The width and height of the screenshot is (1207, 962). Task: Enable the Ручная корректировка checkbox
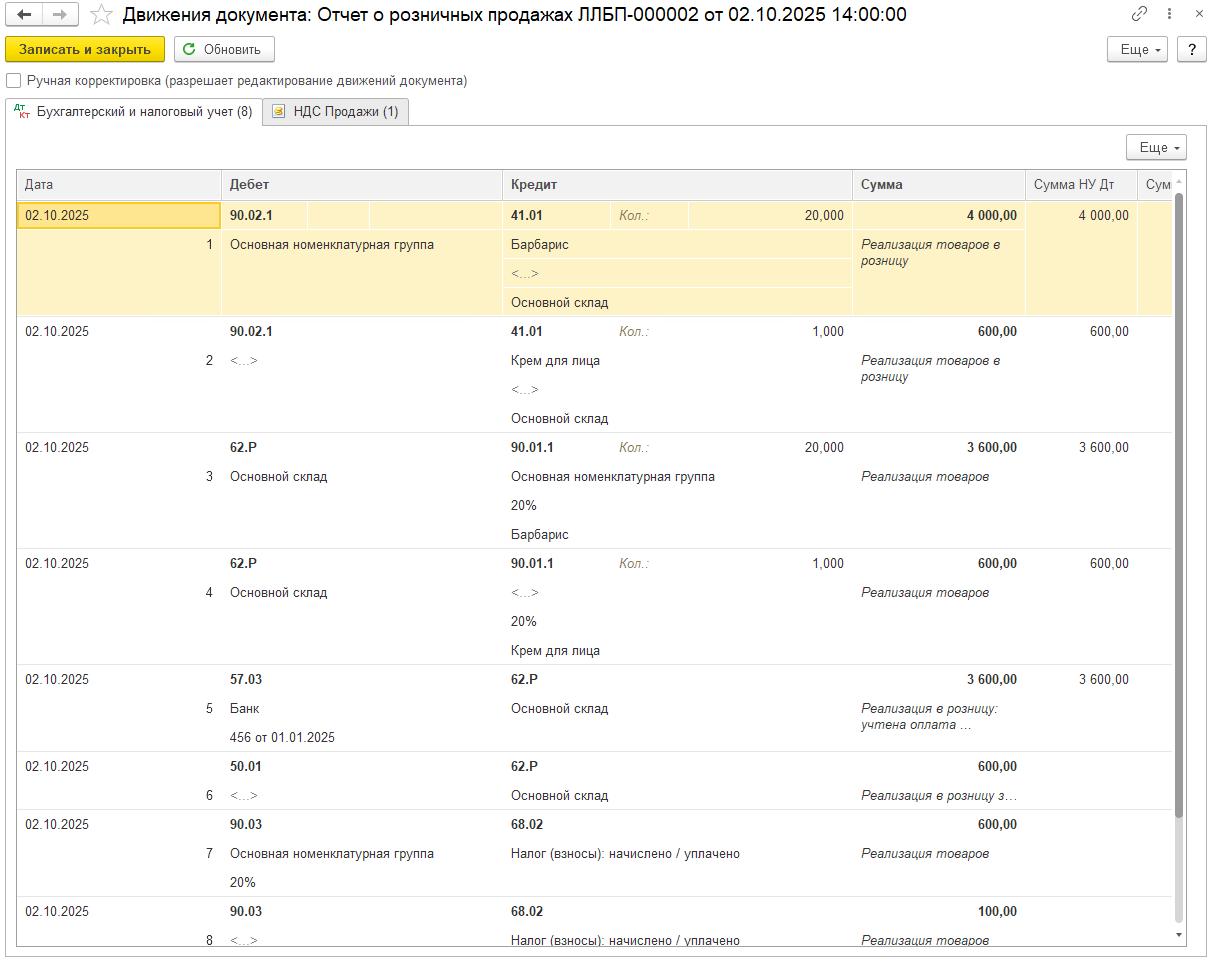click(x=13, y=81)
